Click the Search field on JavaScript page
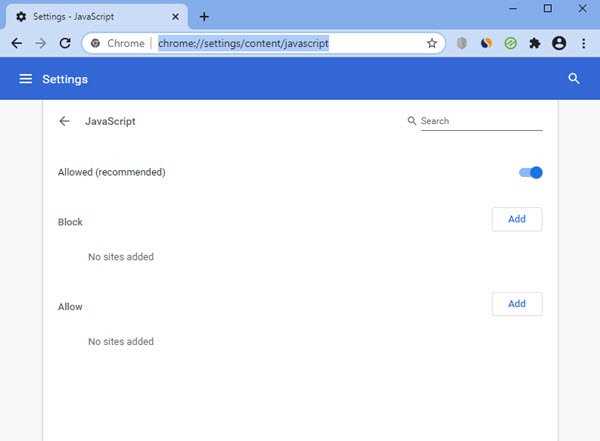The width and height of the screenshot is (600, 441). 482,121
